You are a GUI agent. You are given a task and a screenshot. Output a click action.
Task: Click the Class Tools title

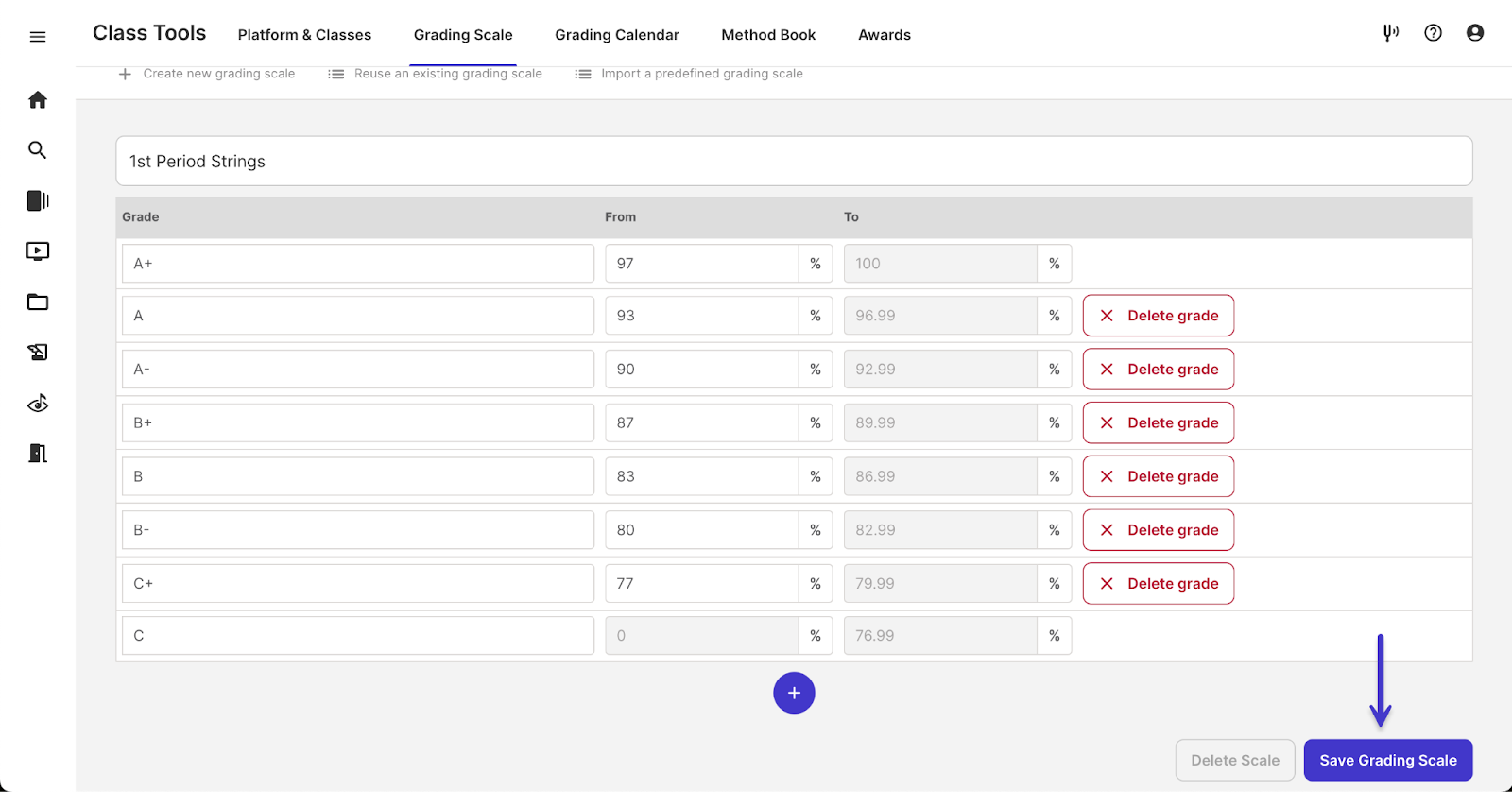tap(149, 33)
